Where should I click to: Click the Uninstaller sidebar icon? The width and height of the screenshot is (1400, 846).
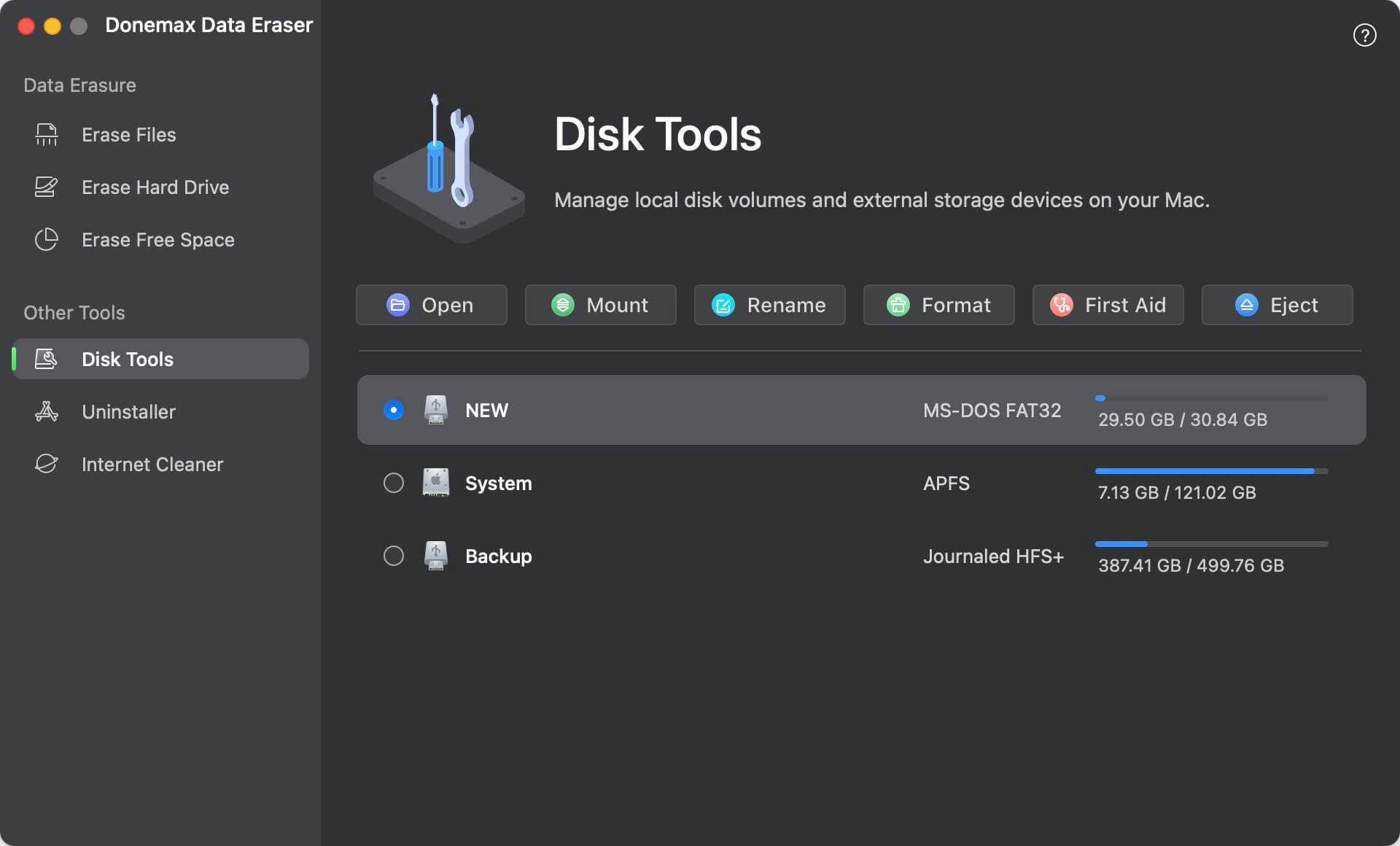[47, 412]
